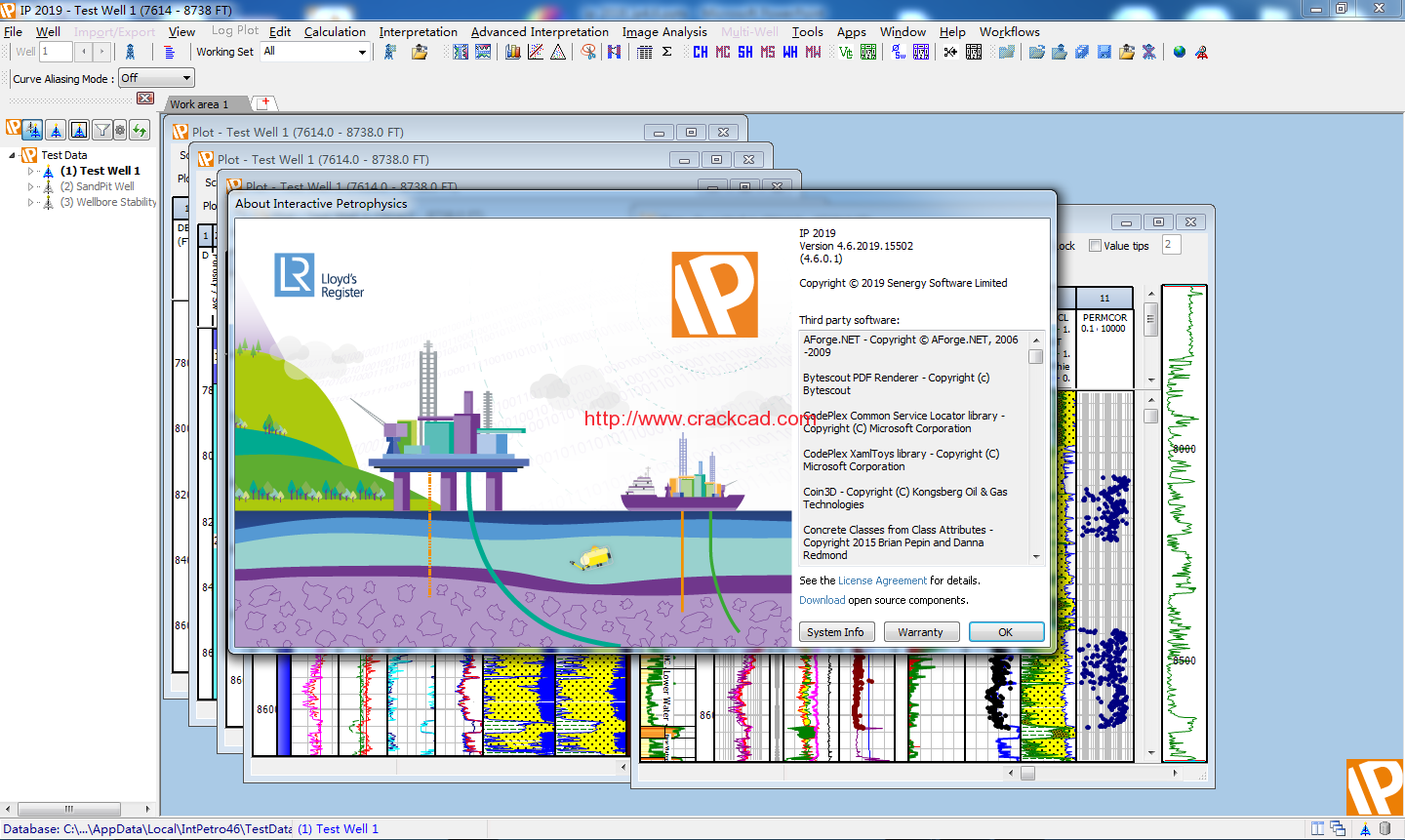Open the Interpretation menu
Viewport: 1405px width, 840px height.
[418, 31]
